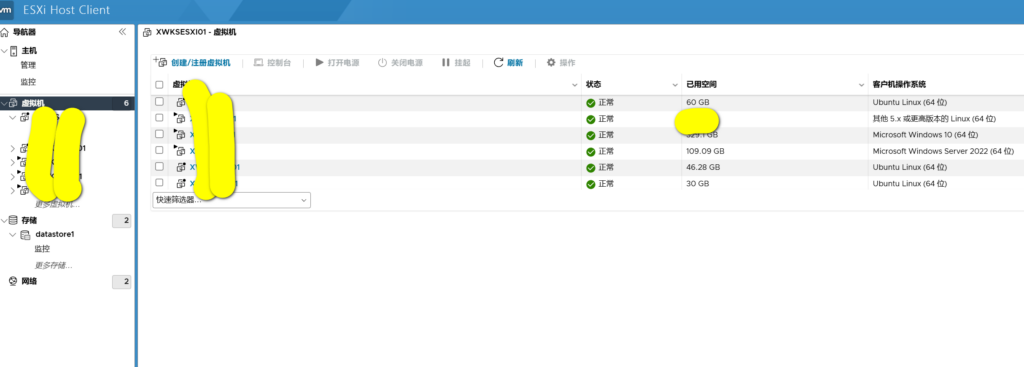This screenshot has height=367, width=1024.
Task: Click Microsoft Windows 10 (64 位) cell
Action: coord(925,135)
